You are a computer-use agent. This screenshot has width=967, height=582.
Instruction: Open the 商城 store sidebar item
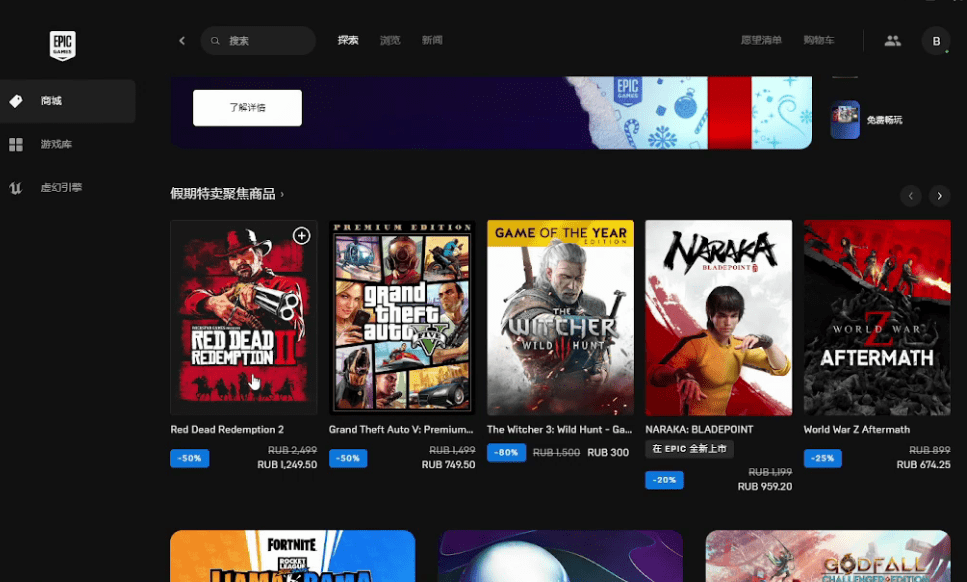[x=68, y=101]
